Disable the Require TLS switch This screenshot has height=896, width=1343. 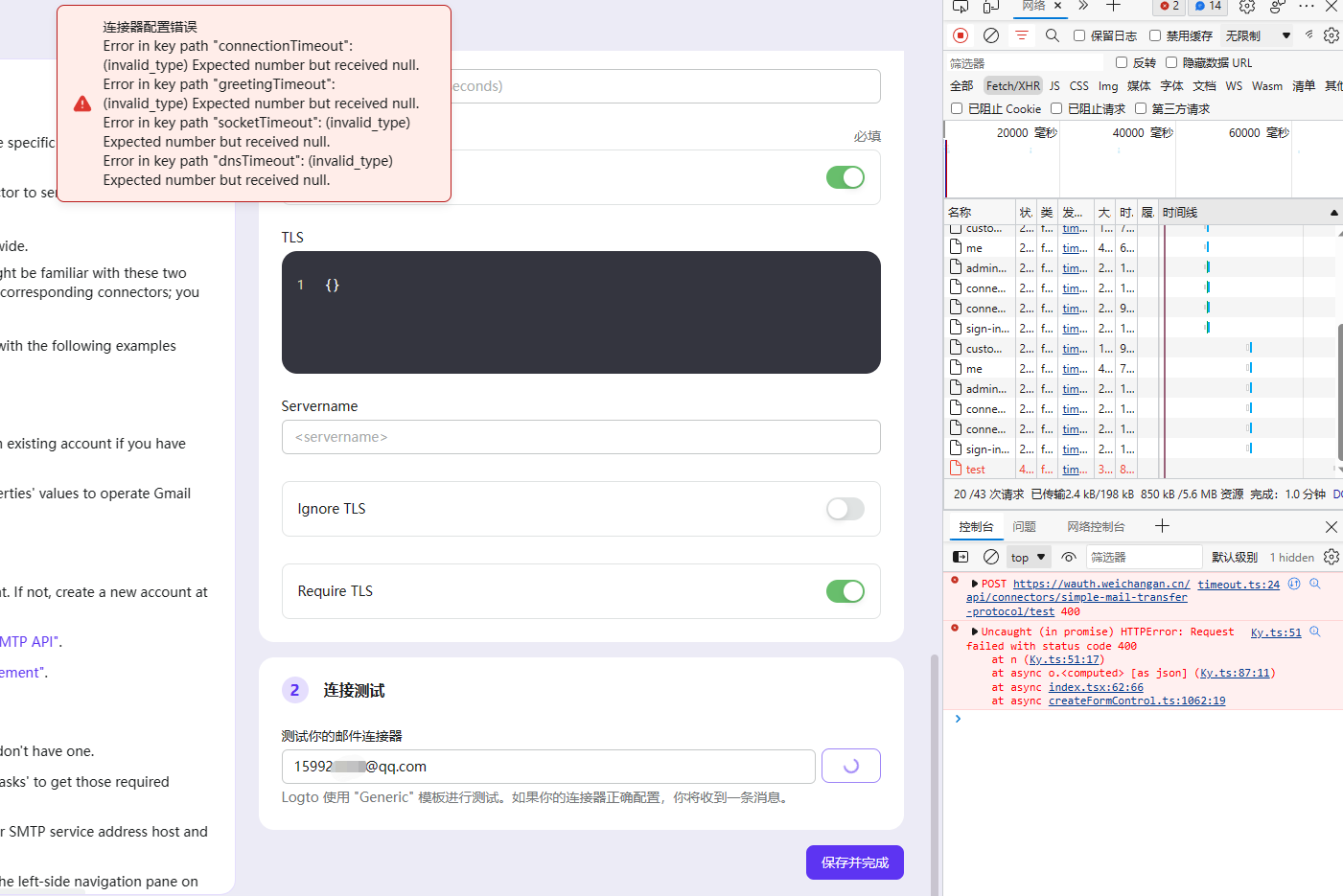coord(845,591)
